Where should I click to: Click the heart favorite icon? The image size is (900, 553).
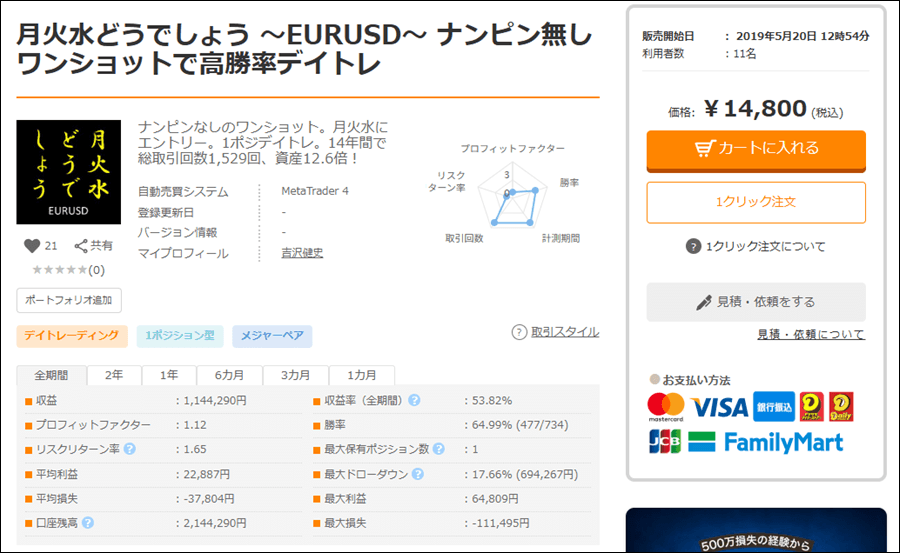[x=32, y=246]
